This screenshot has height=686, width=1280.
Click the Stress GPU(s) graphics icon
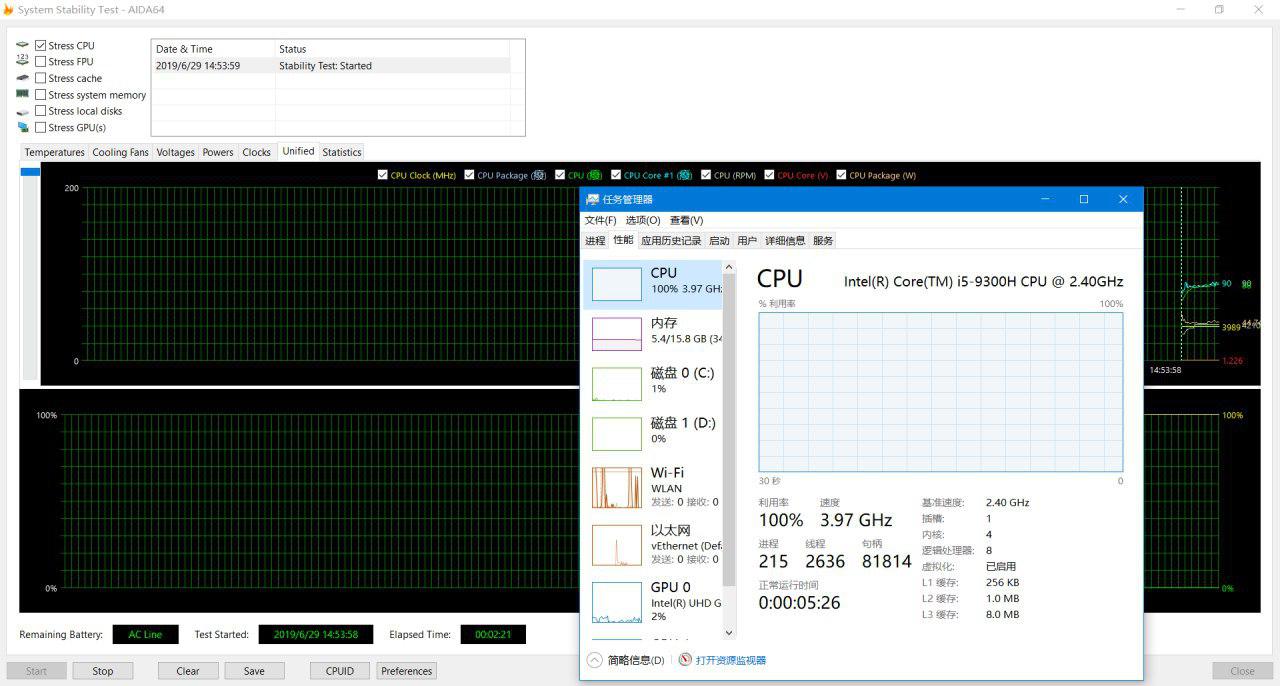point(22,127)
